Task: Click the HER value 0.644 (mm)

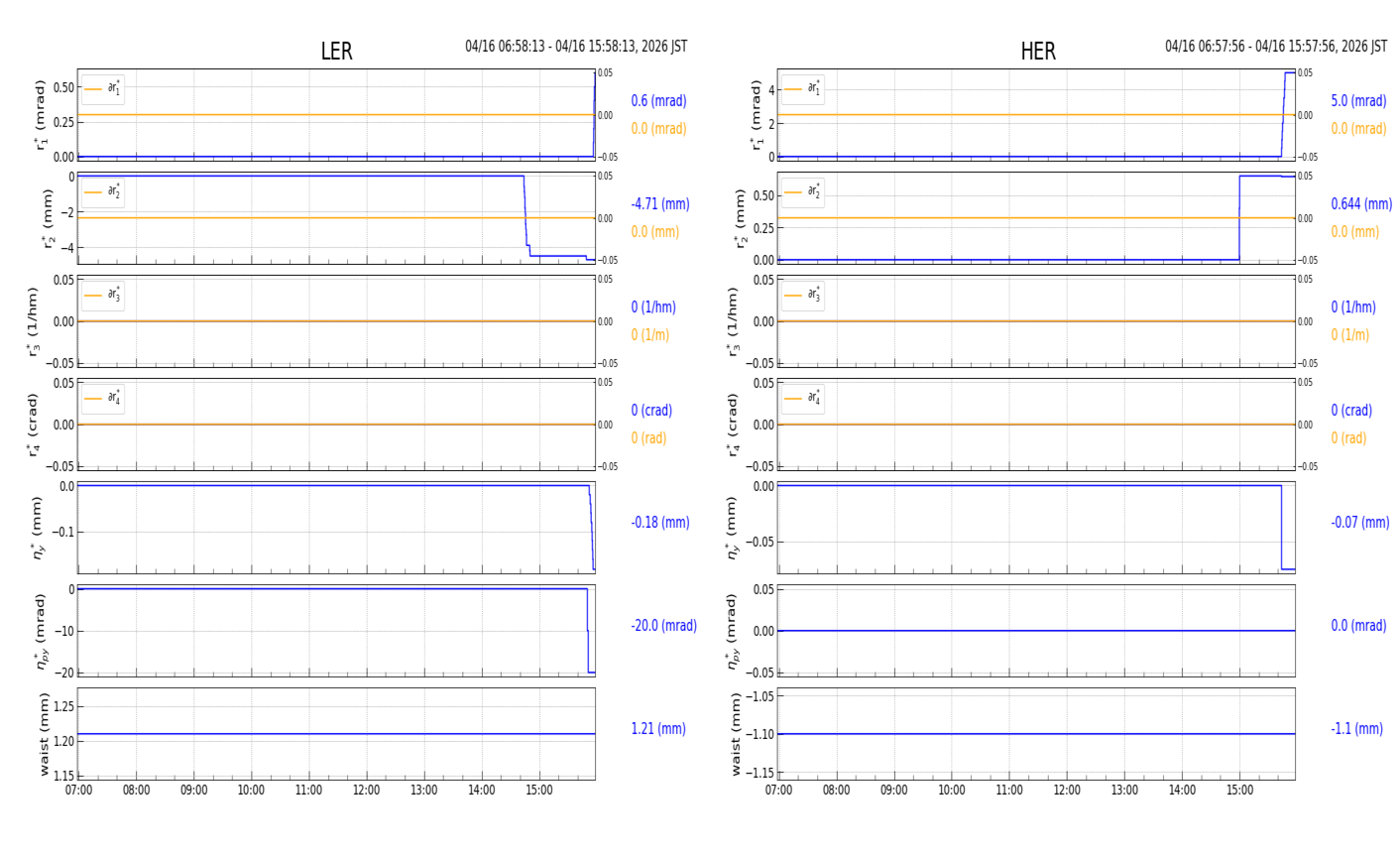Action: (1361, 203)
